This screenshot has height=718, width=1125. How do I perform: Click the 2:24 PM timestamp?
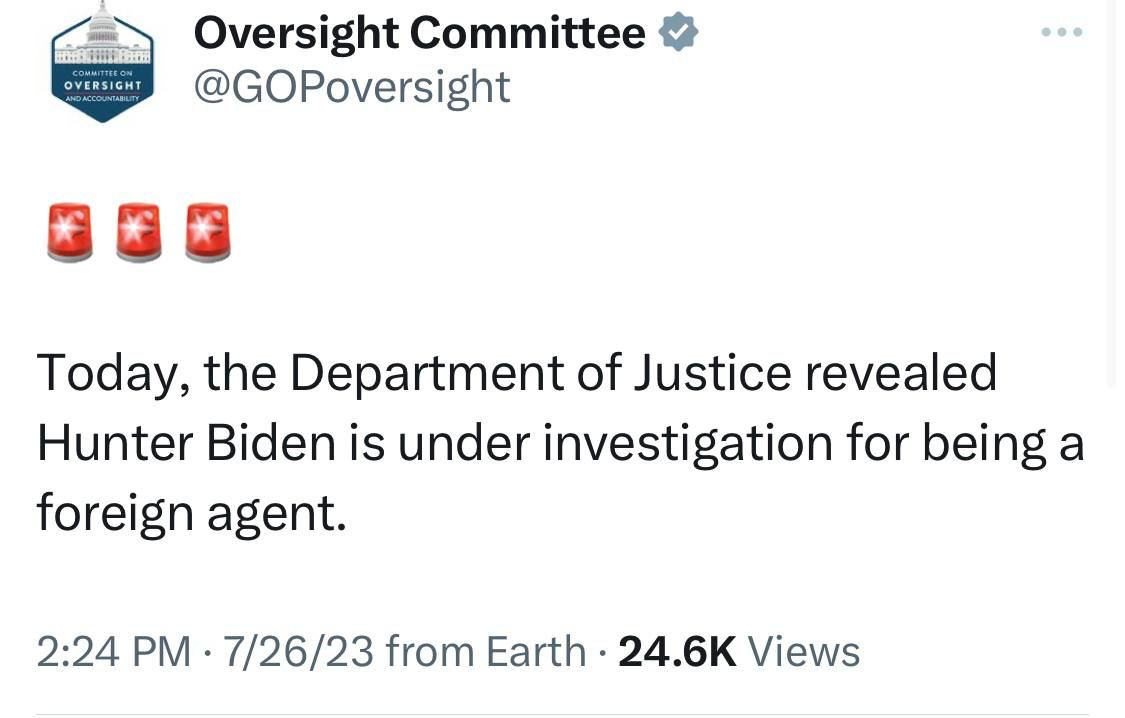(113, 652)
